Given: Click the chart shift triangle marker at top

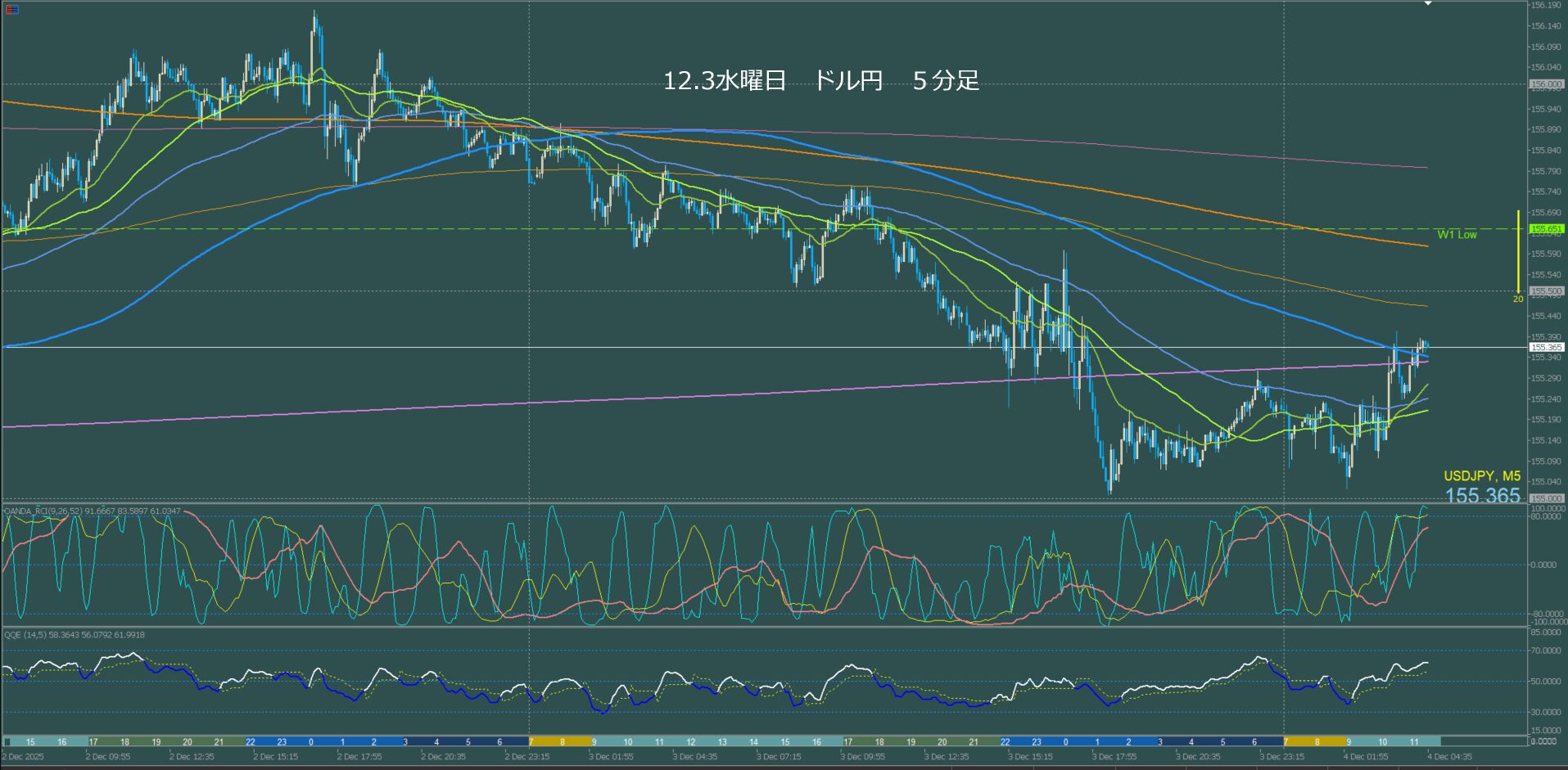Looking at the screenshot, I should tap(1428, 4).
